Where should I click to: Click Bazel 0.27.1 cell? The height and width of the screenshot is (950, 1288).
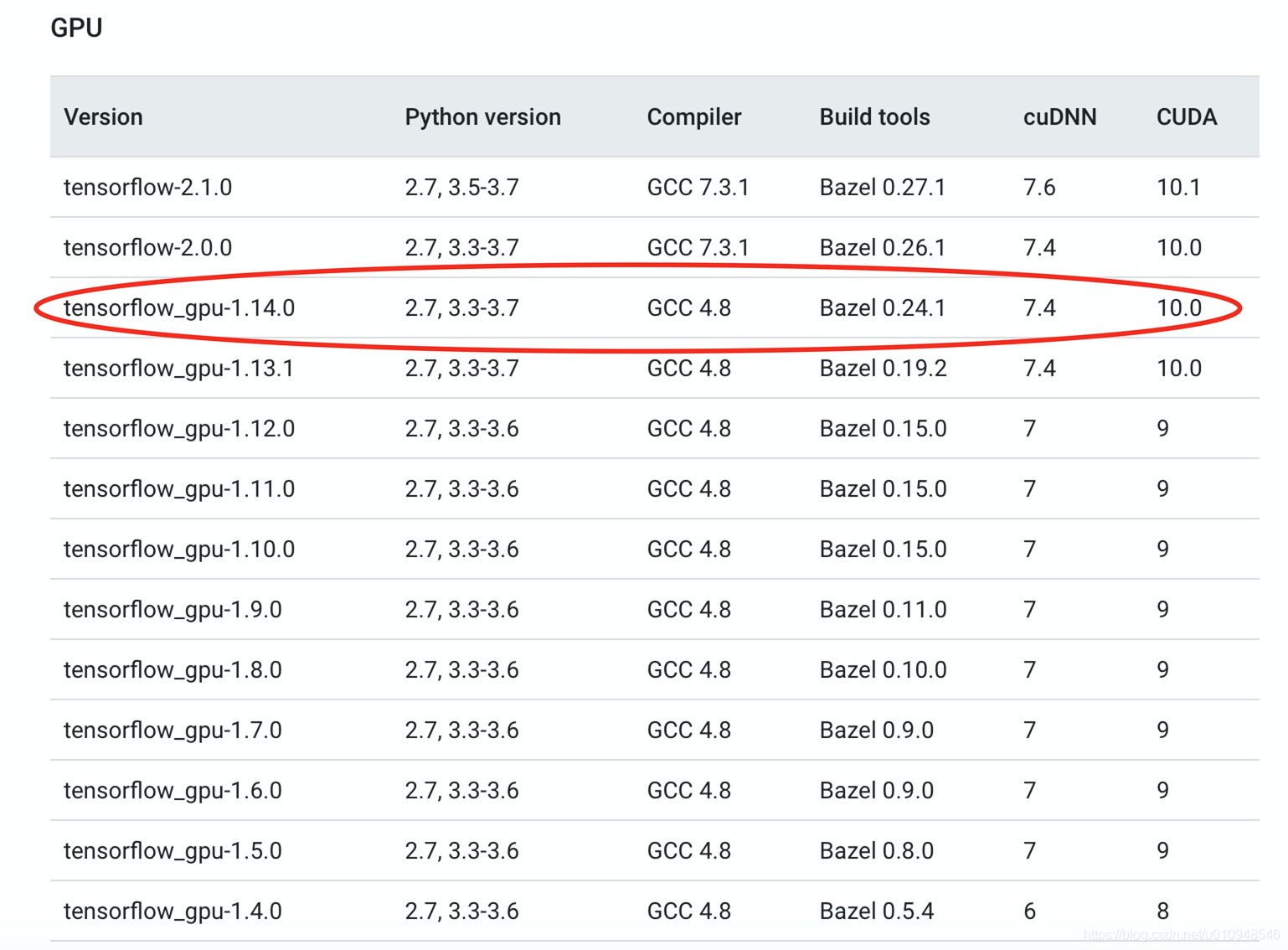pos(882,187)
